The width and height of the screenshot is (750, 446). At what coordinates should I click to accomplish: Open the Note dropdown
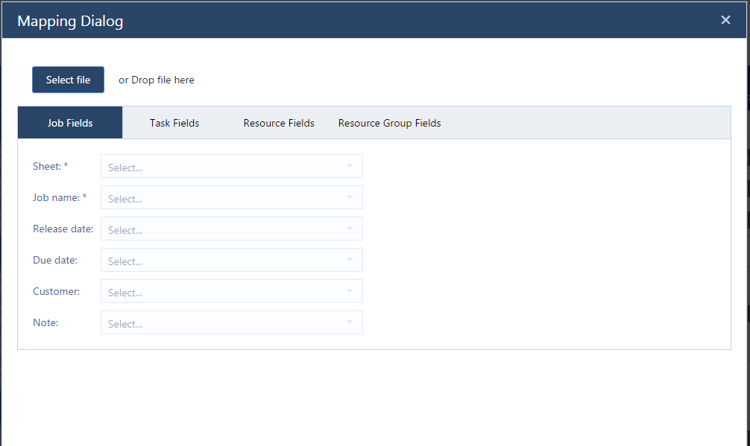[x=232, y=323]
